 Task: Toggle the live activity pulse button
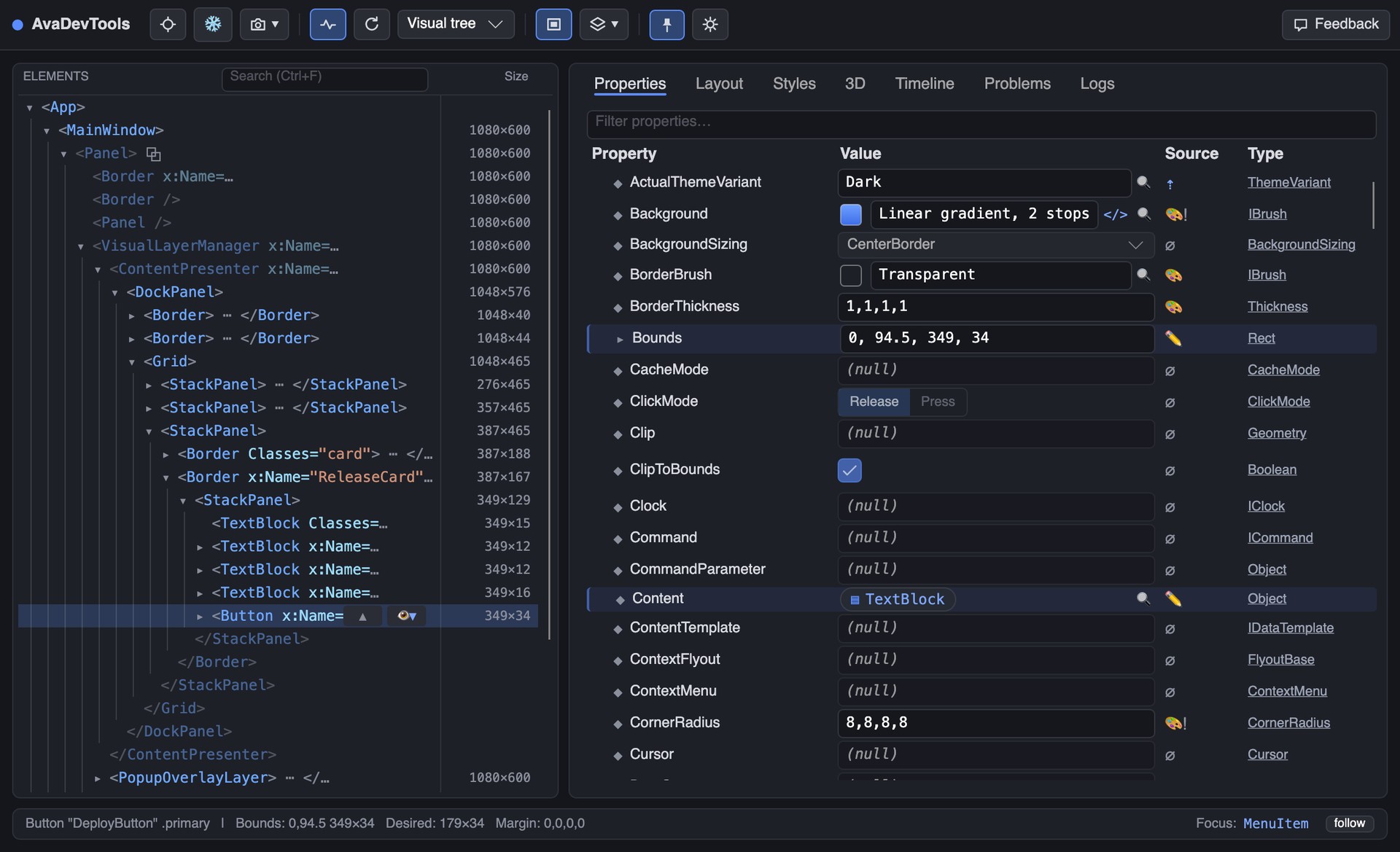pyautogui.click(x=328, y=24)
